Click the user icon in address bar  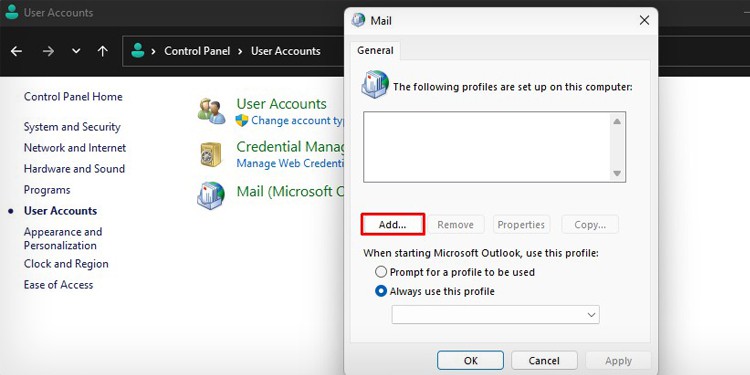pos(138,50)
